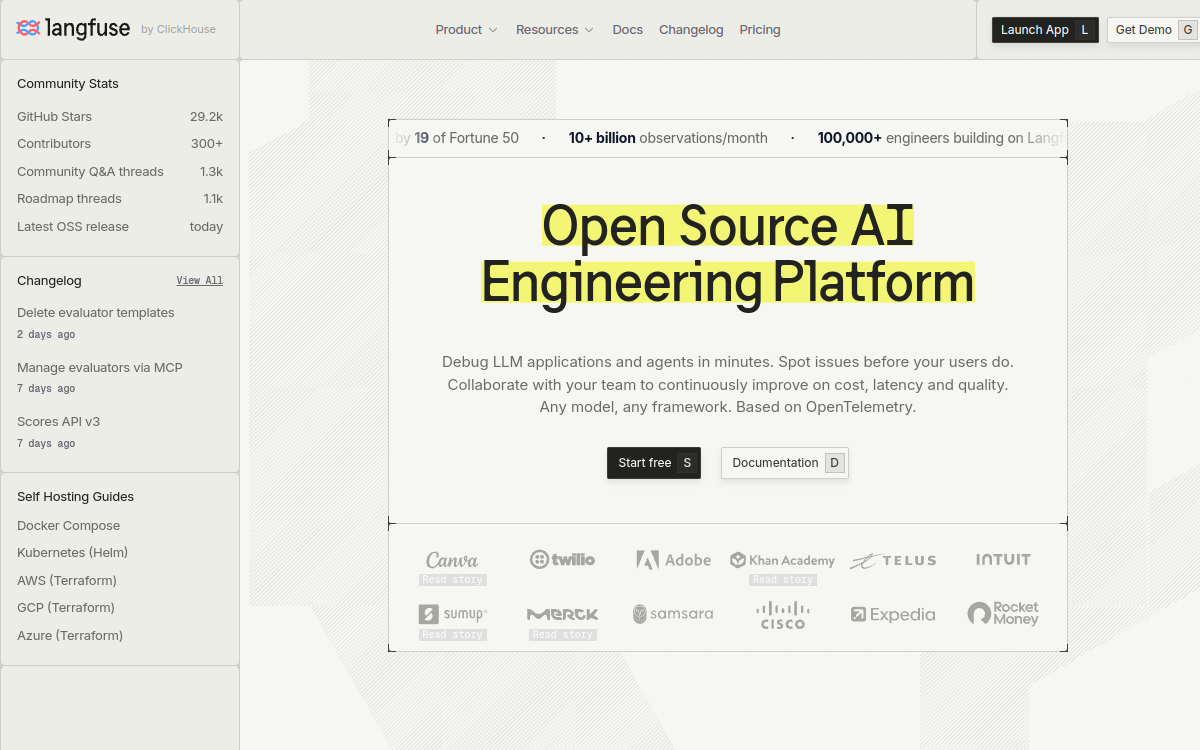Click the Cisco logo
1200x750 pixels.
click(x=782, y=615)
